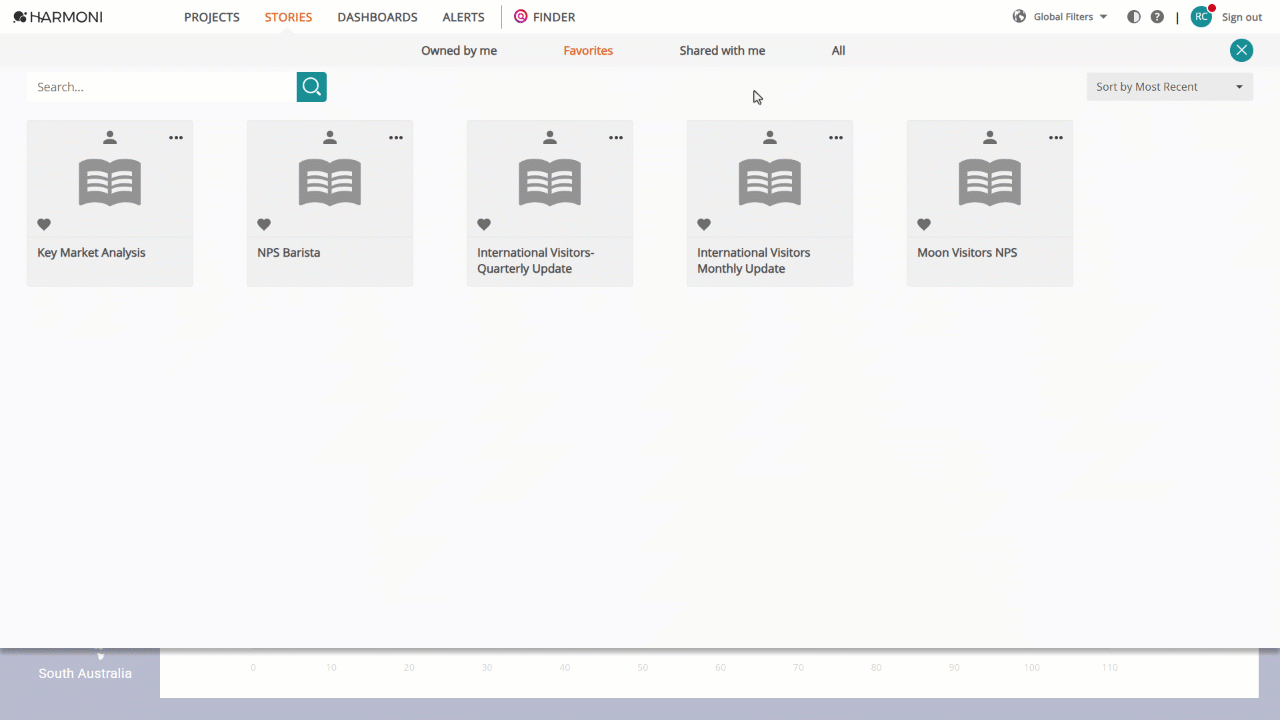Screen dimensions: 1280x720
Task: Toggle favorite heart on NPS Barista
Action: click(x=264, y=225)
